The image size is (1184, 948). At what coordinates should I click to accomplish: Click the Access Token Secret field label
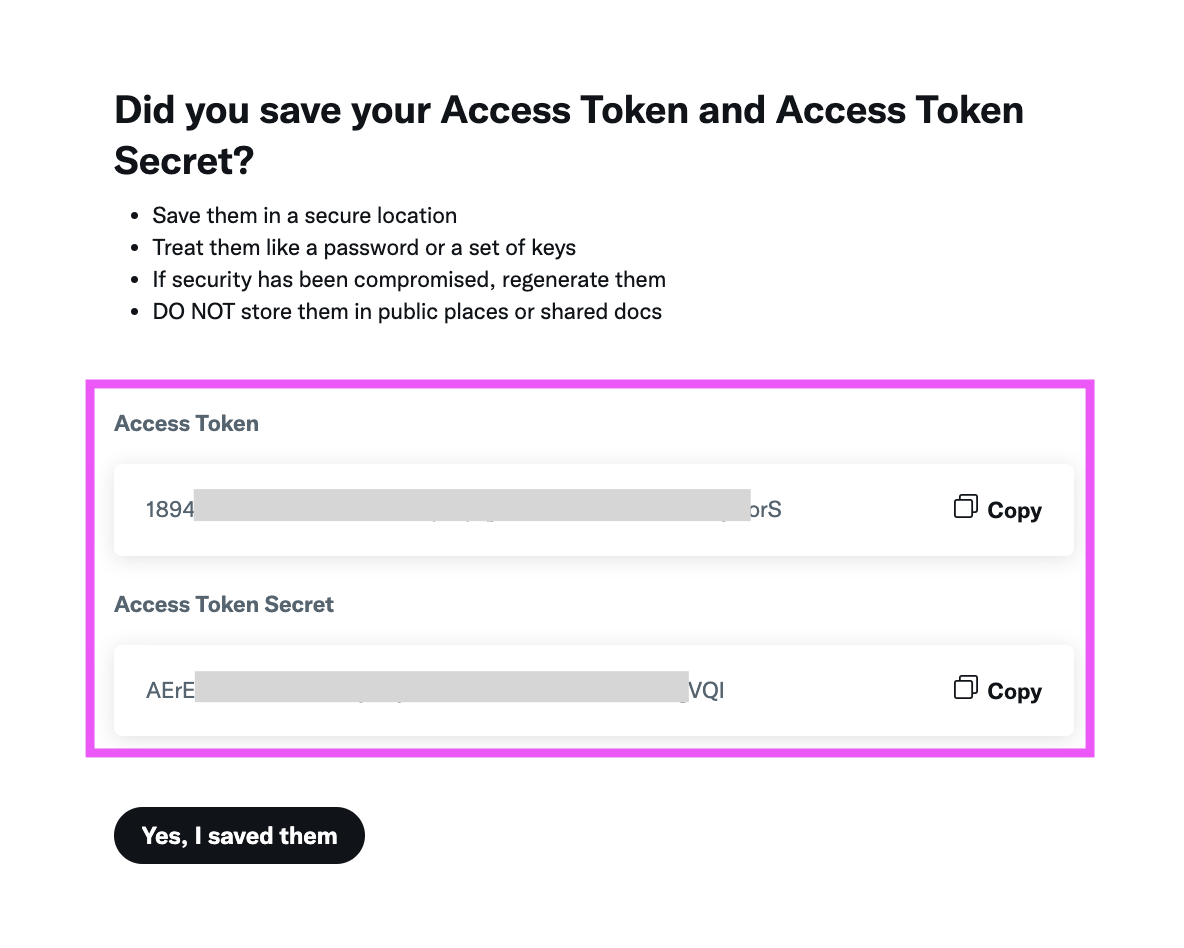[x=224, y=604]
